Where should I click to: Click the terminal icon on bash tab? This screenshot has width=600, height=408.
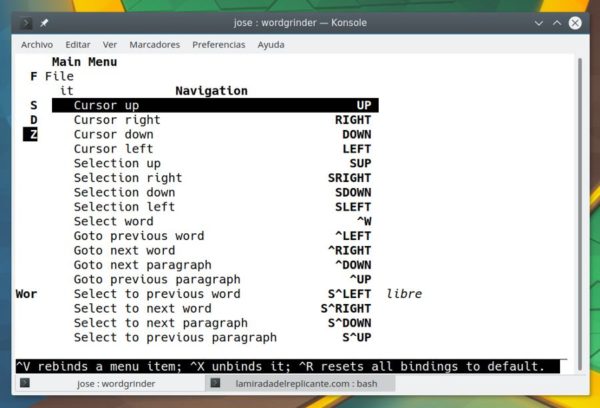tap(215, 383)
